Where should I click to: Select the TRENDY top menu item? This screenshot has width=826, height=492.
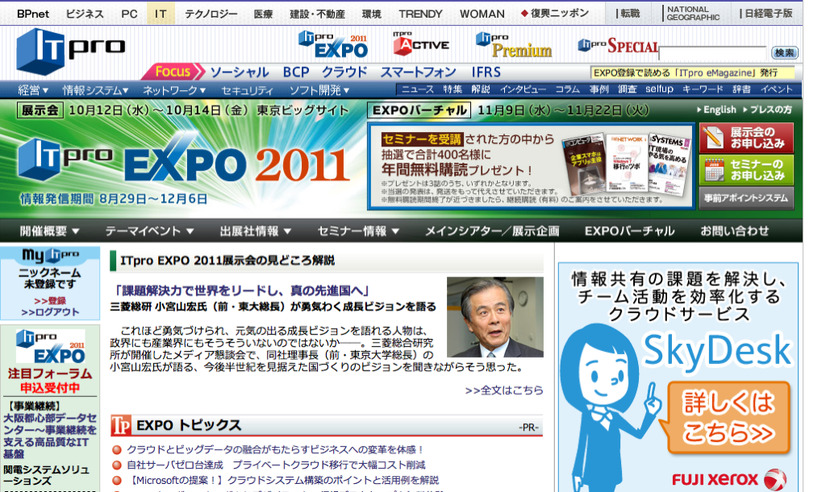(x=420, y=14)
